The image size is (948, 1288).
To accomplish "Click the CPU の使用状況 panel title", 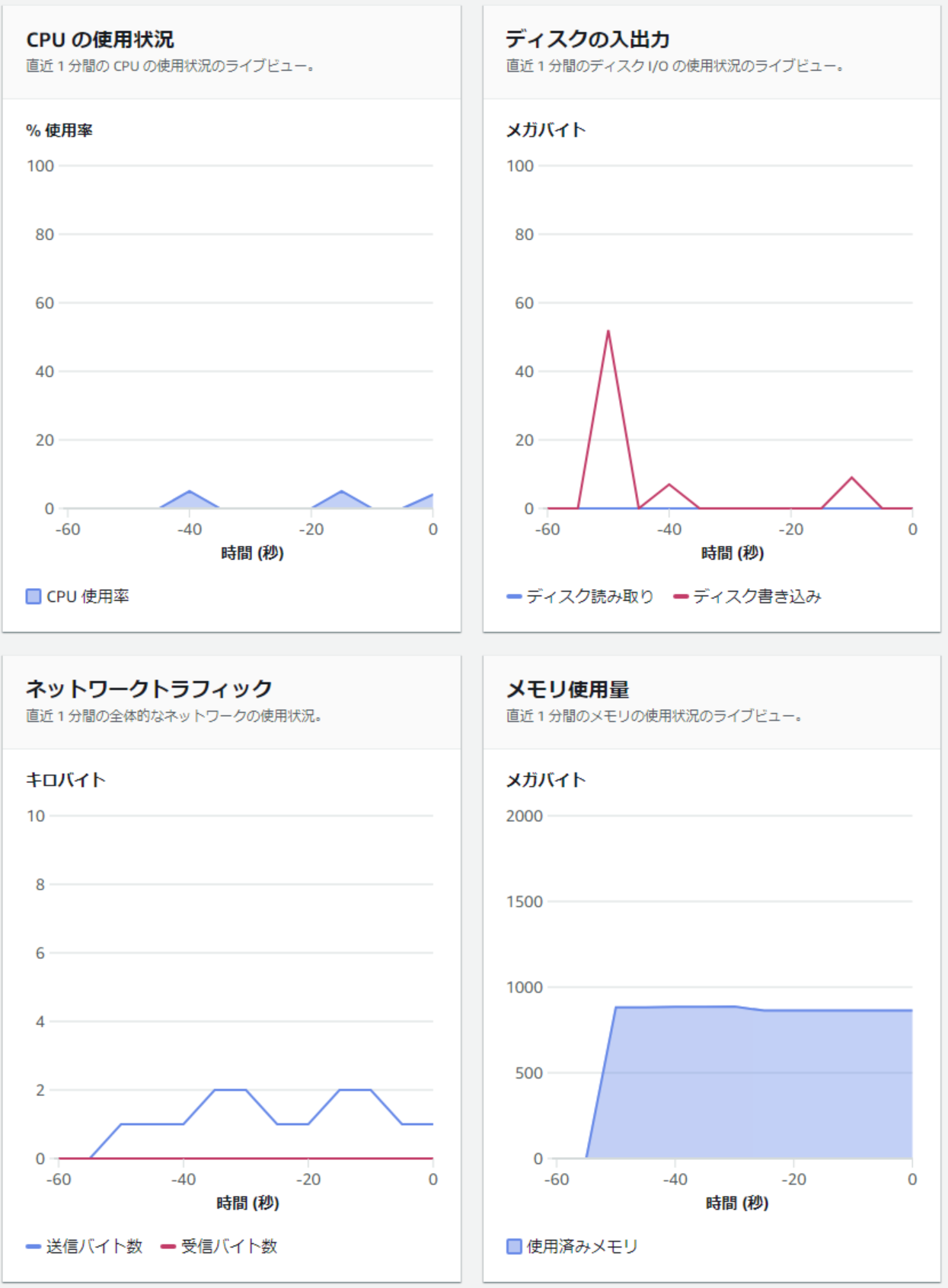I will click(x=100, y=40).
